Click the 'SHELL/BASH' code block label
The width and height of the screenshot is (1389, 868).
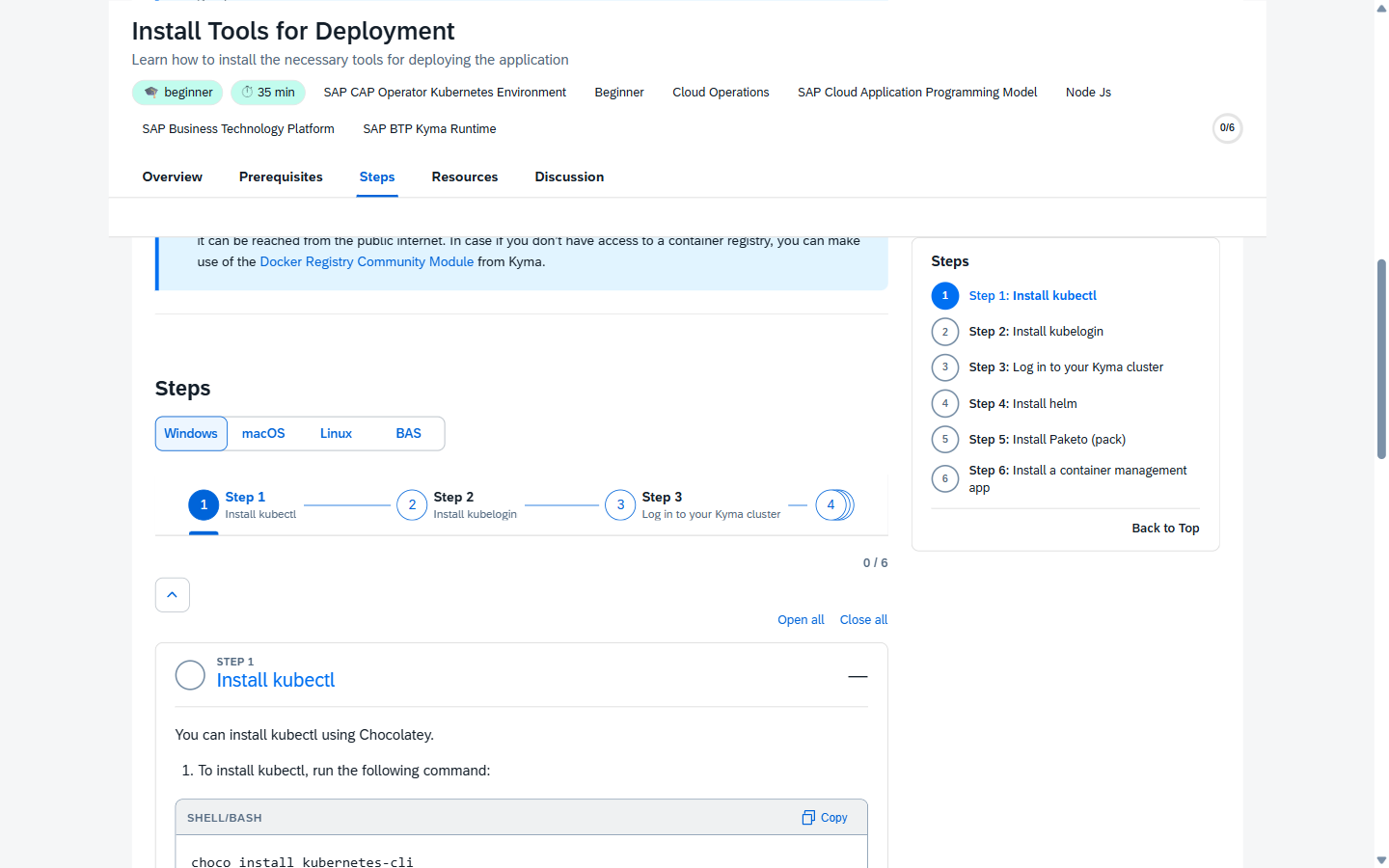225,818
